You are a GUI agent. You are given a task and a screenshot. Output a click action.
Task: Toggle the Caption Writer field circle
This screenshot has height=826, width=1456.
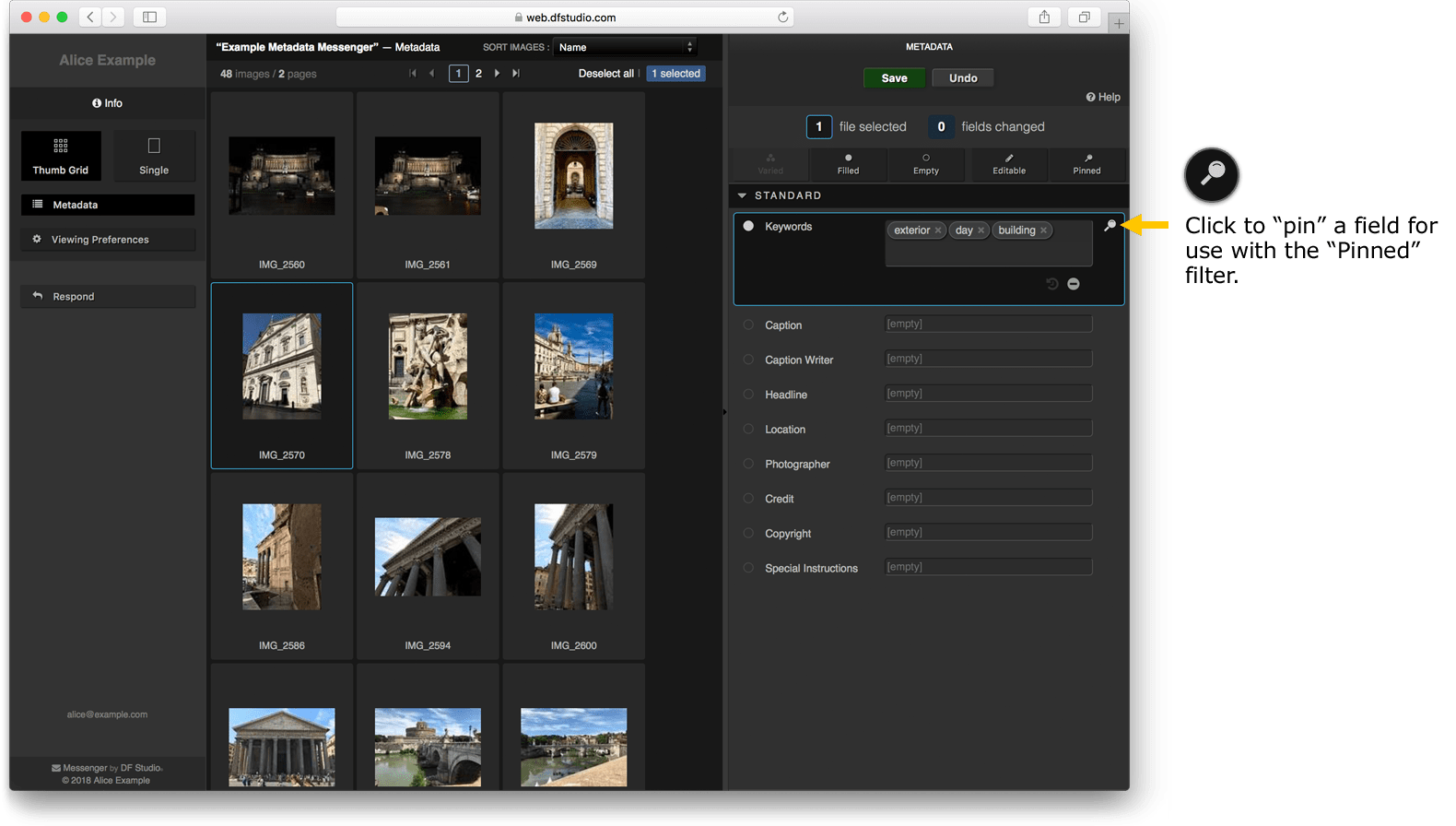click(x=748, y=360)
